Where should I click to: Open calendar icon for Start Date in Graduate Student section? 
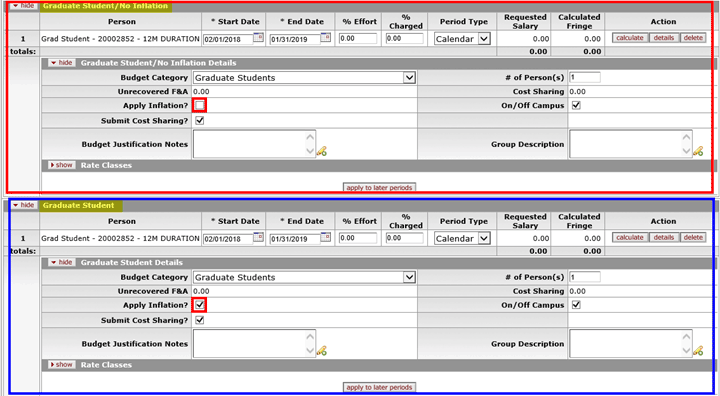259,238
